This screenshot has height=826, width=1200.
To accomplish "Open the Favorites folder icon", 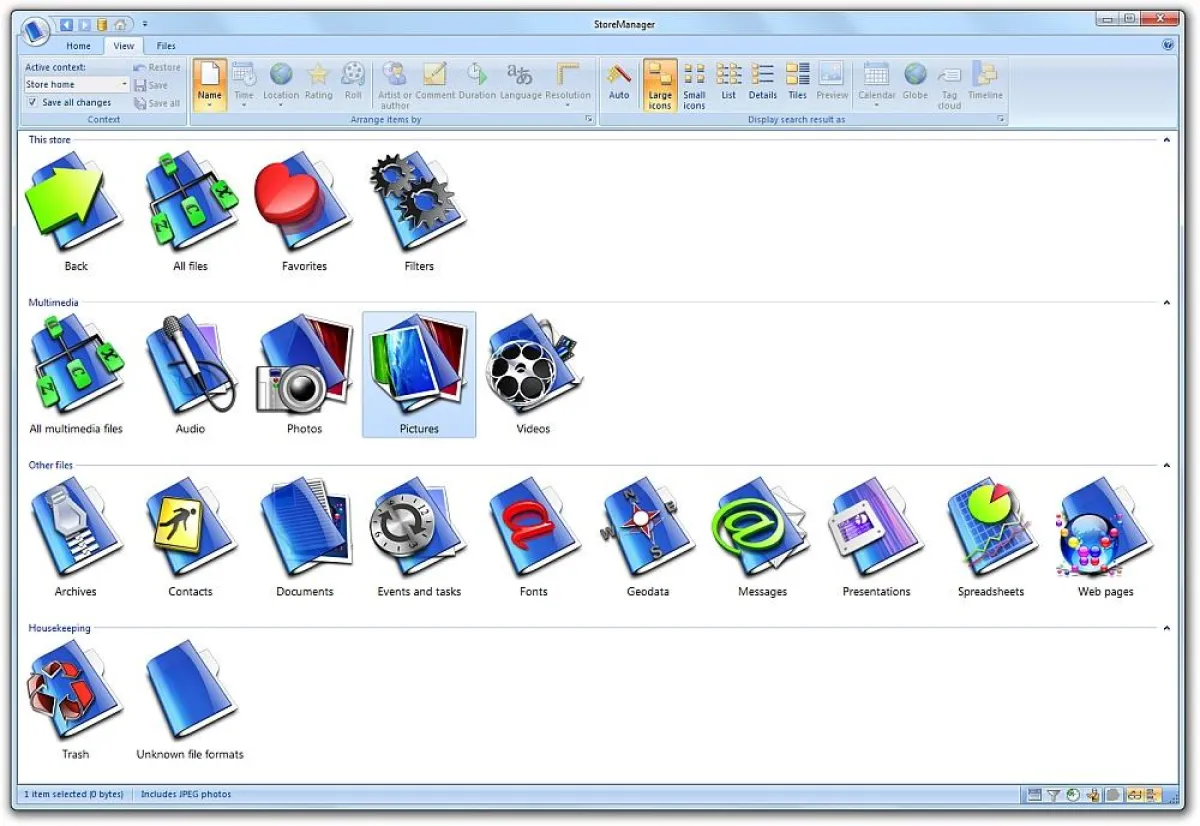I will [304, 204].
